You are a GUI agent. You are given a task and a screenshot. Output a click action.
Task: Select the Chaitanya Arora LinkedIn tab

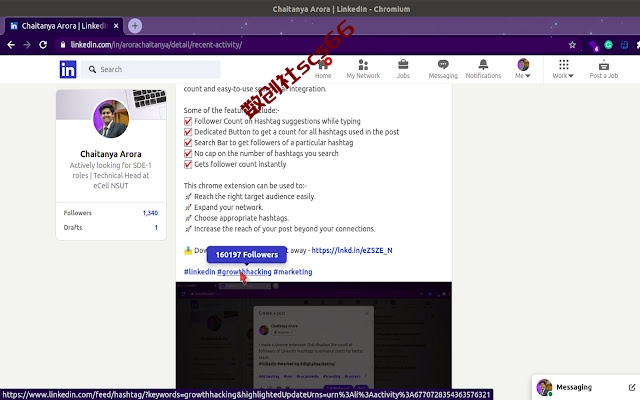click(64, 26)
